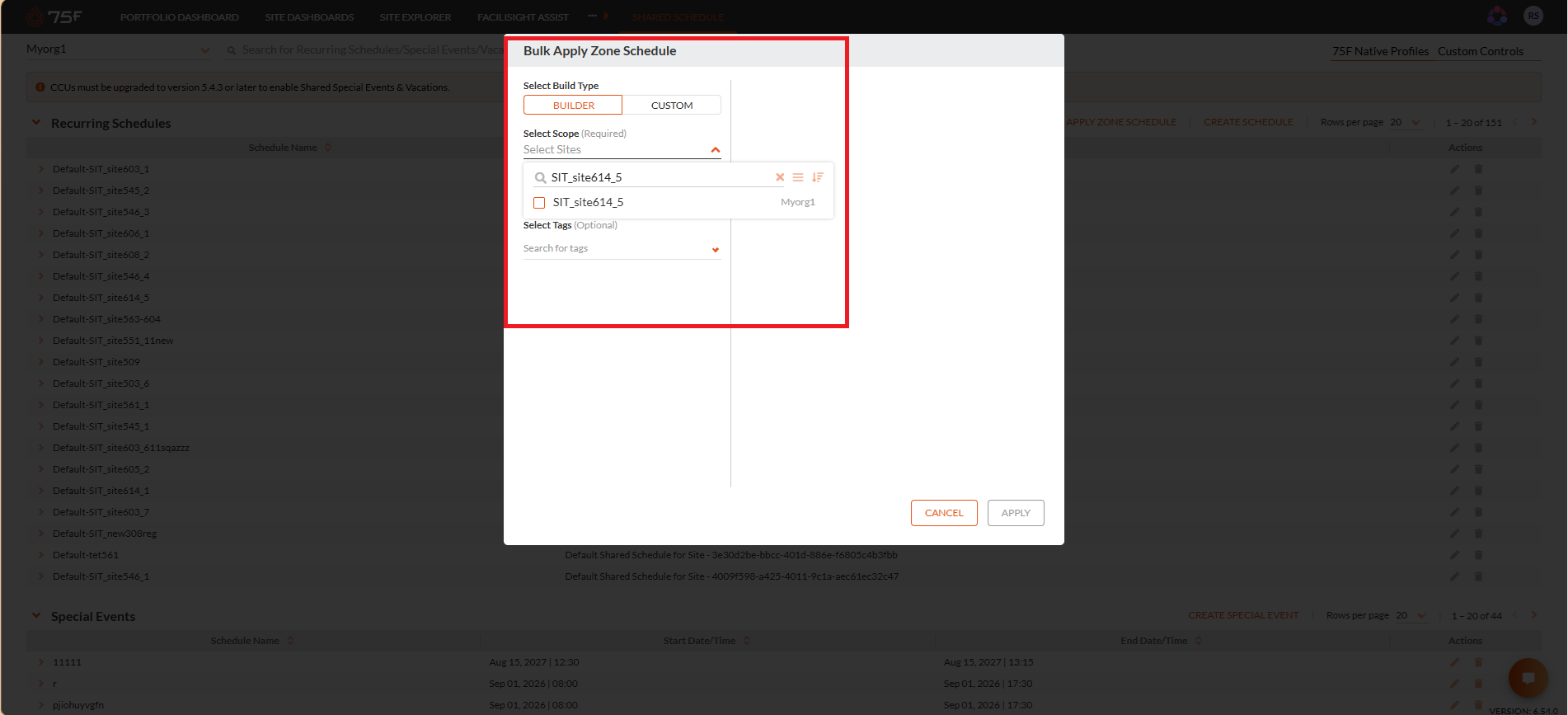Open the RS user avatar menu
Image resolution: width=1568 pixels, height=715 pixels.
(1533, 16)
